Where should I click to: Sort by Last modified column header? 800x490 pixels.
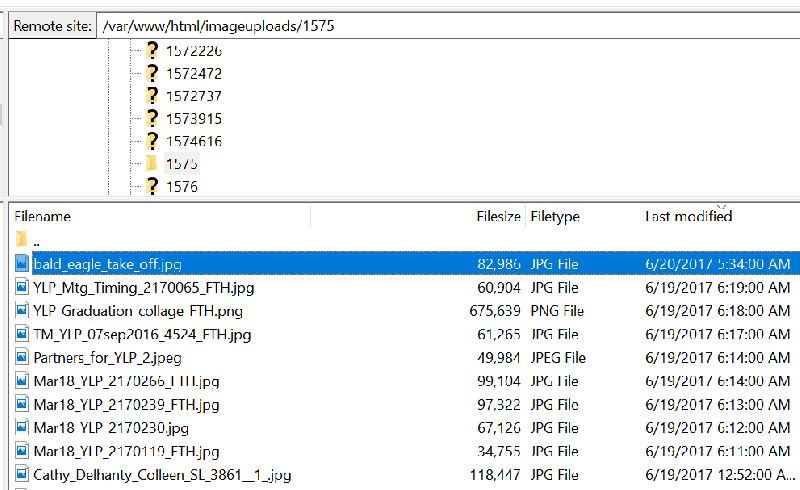(x=688, y=217)
